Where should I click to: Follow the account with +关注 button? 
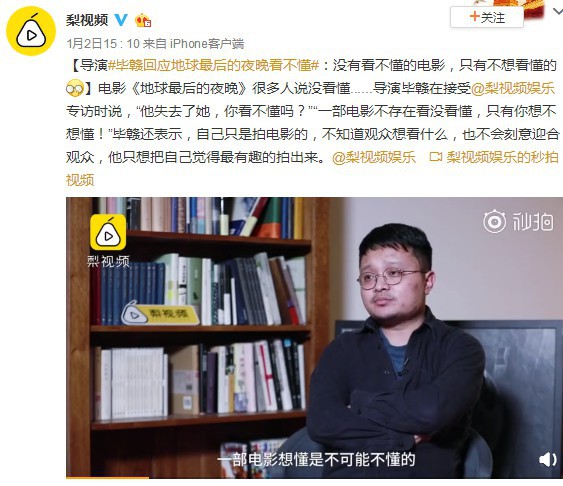(487, 17)
